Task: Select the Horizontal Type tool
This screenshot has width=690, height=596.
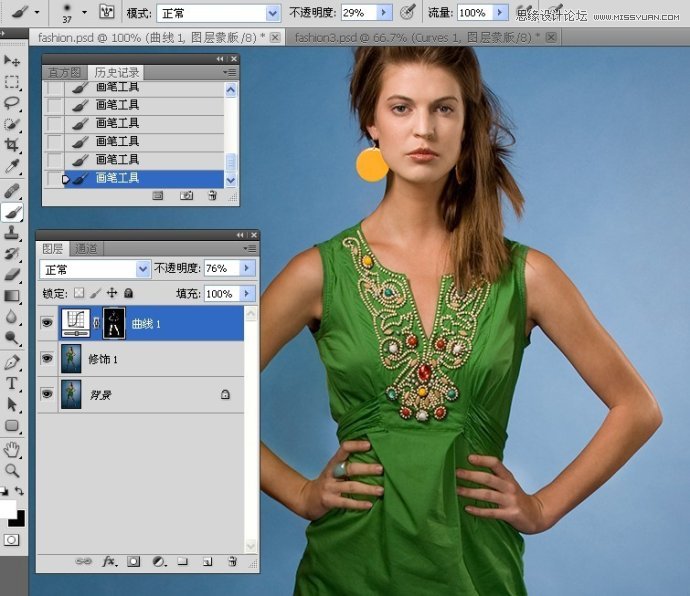Action: (x=12, y=383)
